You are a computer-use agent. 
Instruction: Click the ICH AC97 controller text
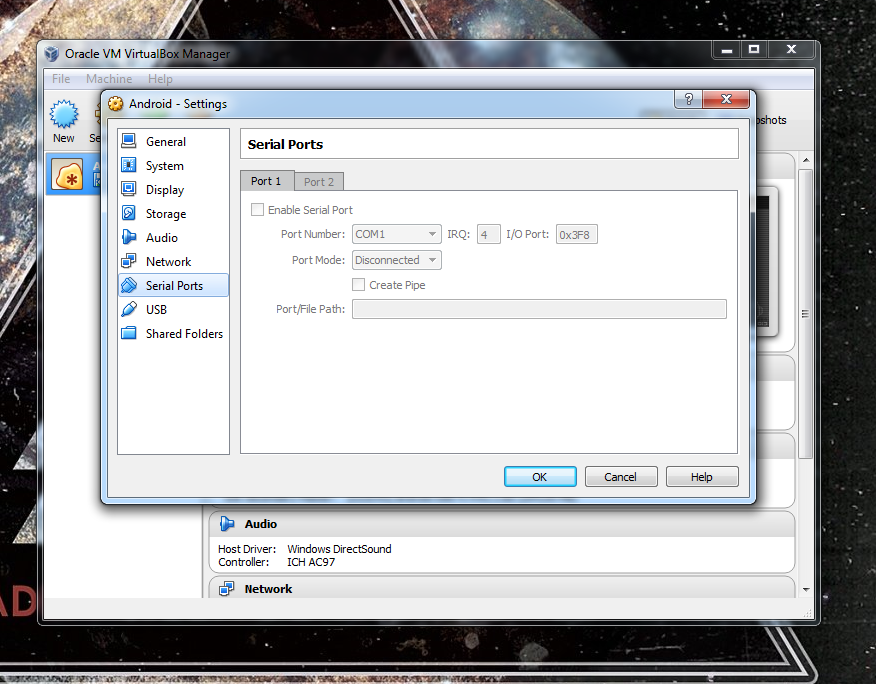pyautogui.click(x=311, y=562)
